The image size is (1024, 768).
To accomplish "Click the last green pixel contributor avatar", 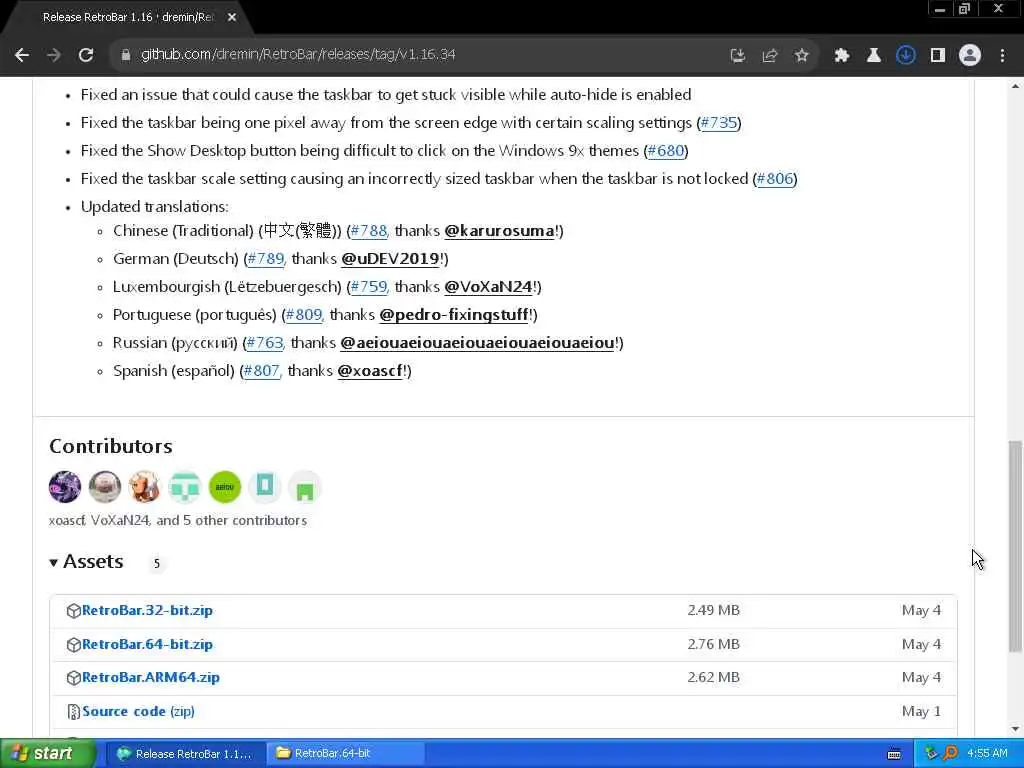I will 305,487.
